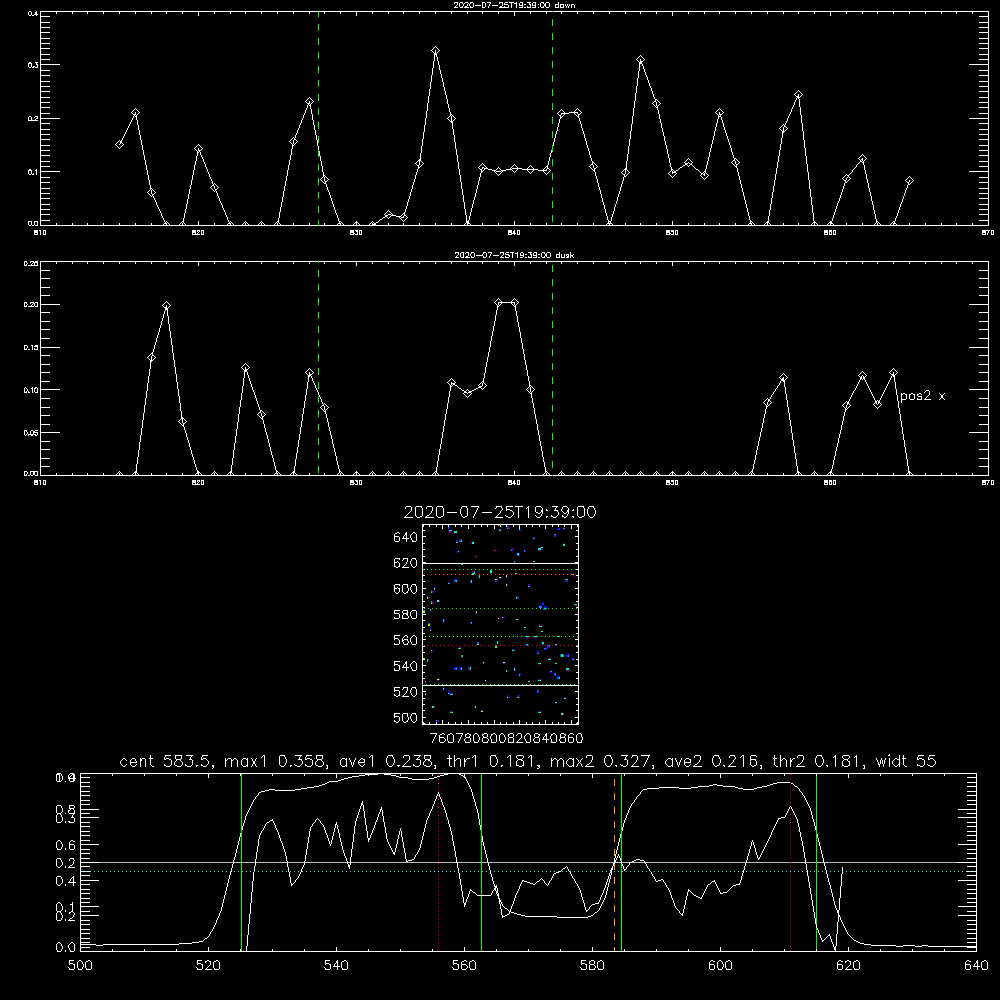Click the 640 label on the color image y-axis
This screenshot has width=1000, height=1000.
(x=406, y=537)
